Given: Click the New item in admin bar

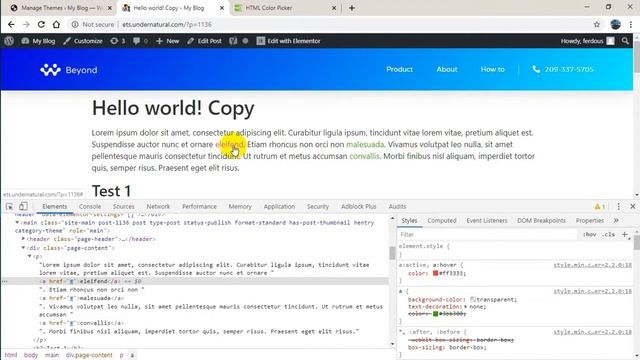Looking at the screenshot, I should pos(167,41).
